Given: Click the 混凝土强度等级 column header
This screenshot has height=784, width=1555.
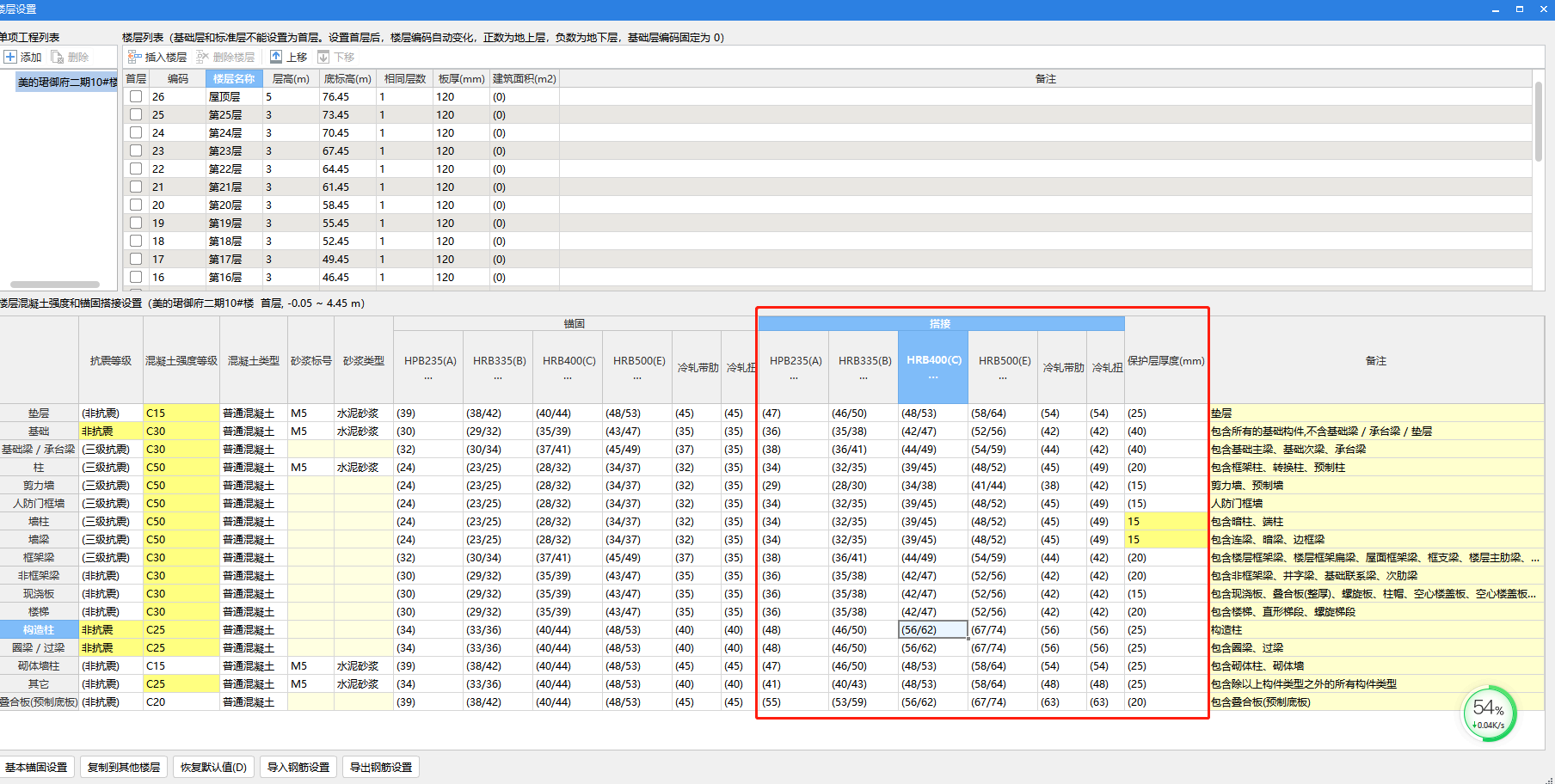Looking at the screenshot, I should click(x=181, y=360).
